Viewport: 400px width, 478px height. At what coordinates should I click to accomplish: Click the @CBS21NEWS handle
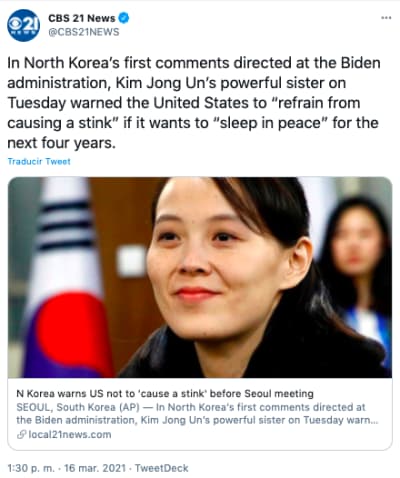84,32
